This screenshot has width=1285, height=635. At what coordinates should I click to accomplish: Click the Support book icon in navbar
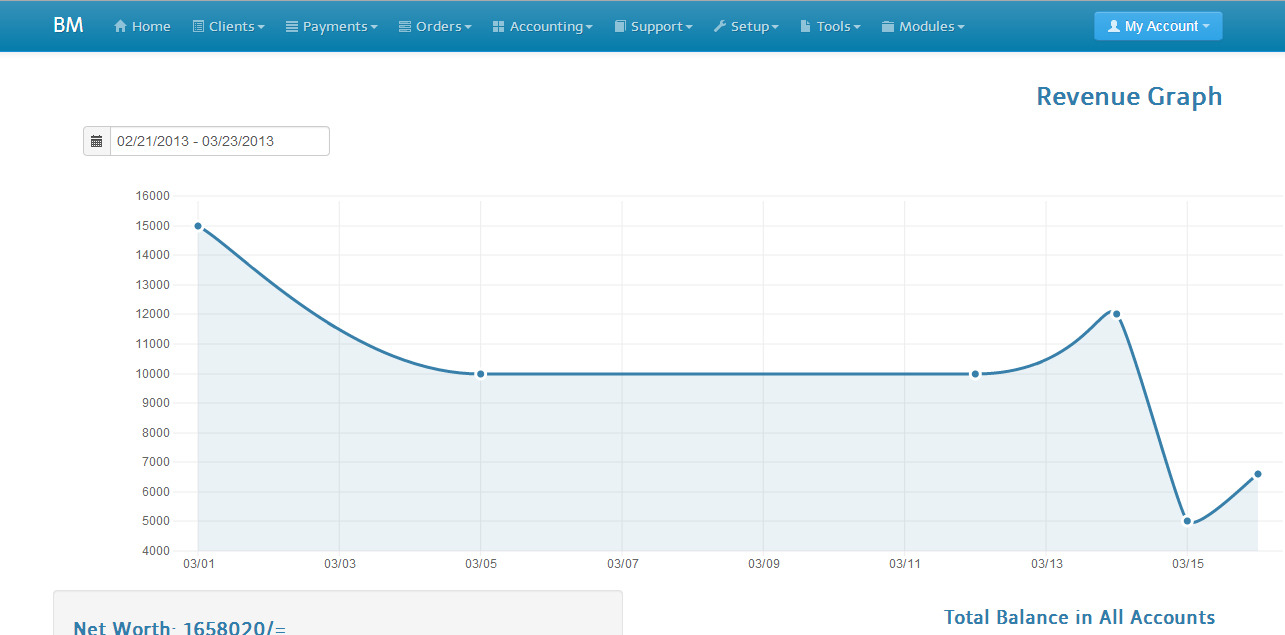620,27
